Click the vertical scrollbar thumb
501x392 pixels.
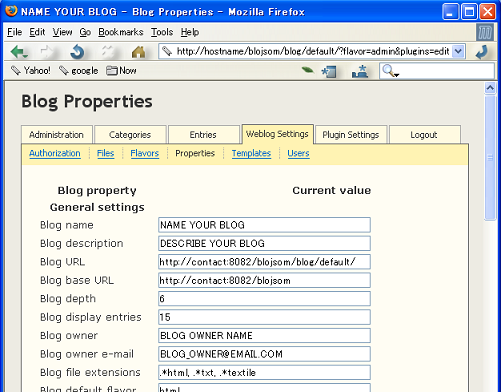[490, 158]
